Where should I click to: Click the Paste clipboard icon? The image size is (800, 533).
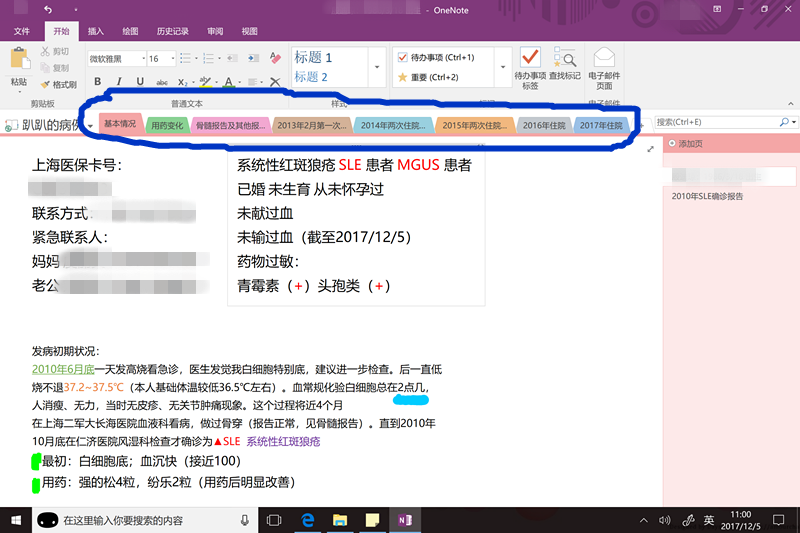click(20, 59)
